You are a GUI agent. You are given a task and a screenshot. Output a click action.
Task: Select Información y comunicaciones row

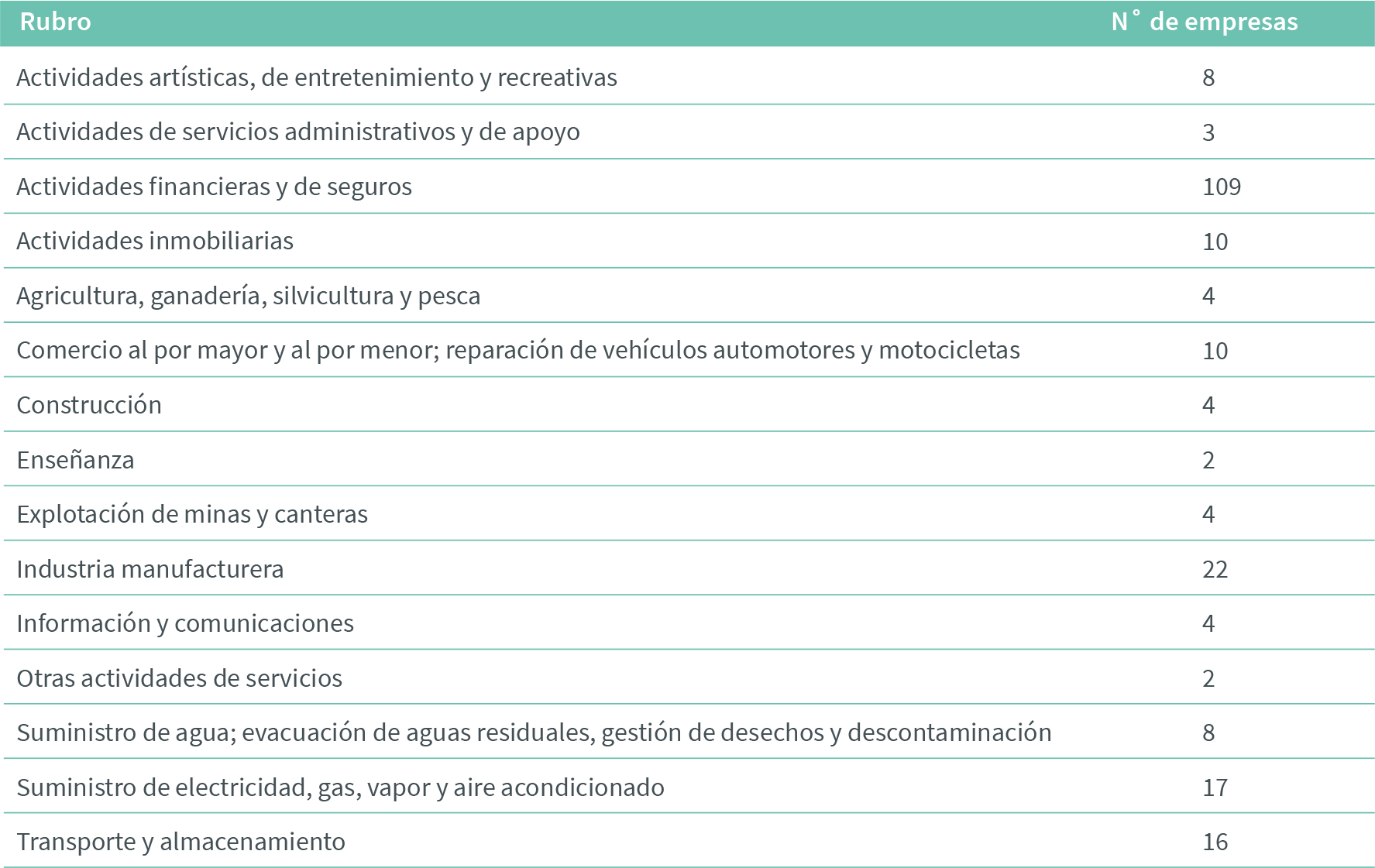(x=184, y=624)
